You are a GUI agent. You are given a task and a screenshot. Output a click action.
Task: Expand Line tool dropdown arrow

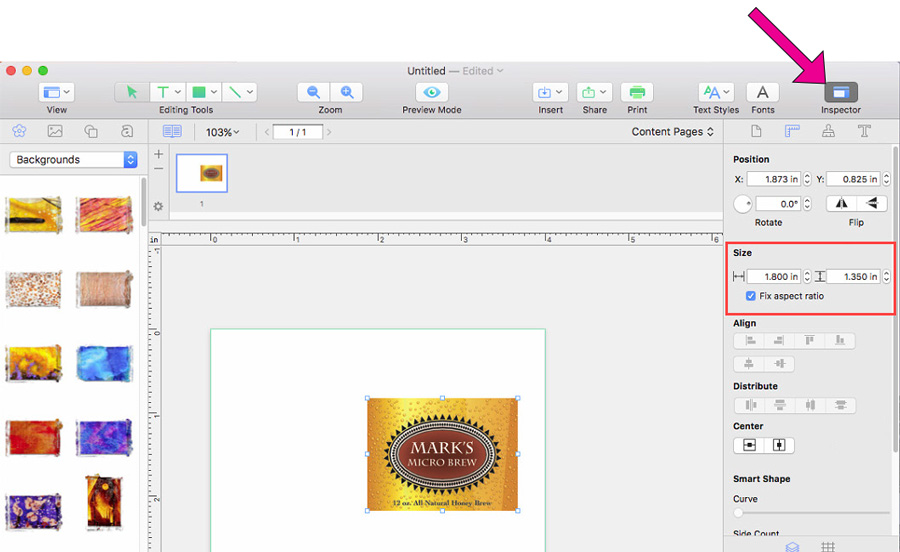[250, 92]
